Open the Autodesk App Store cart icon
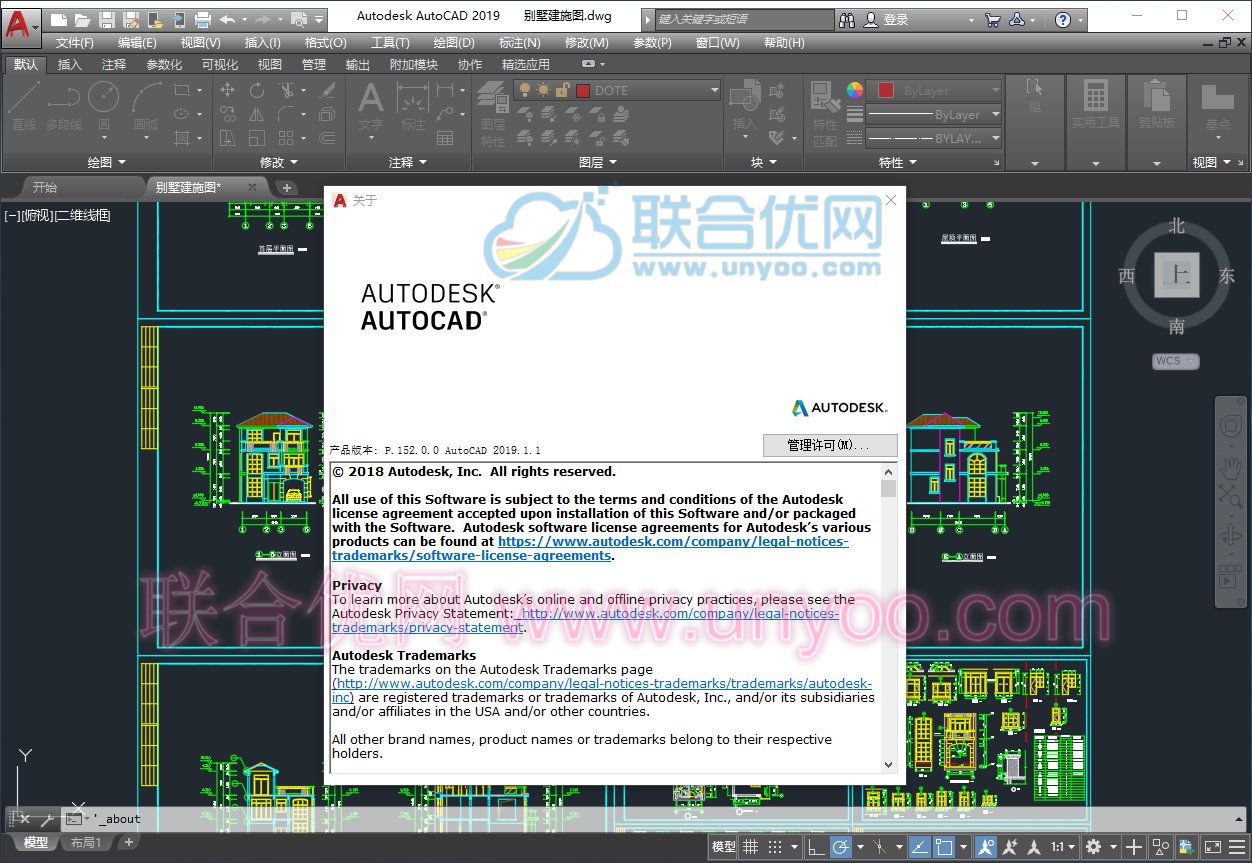This screenshot has width=1252, height=863. coord(992,19)
